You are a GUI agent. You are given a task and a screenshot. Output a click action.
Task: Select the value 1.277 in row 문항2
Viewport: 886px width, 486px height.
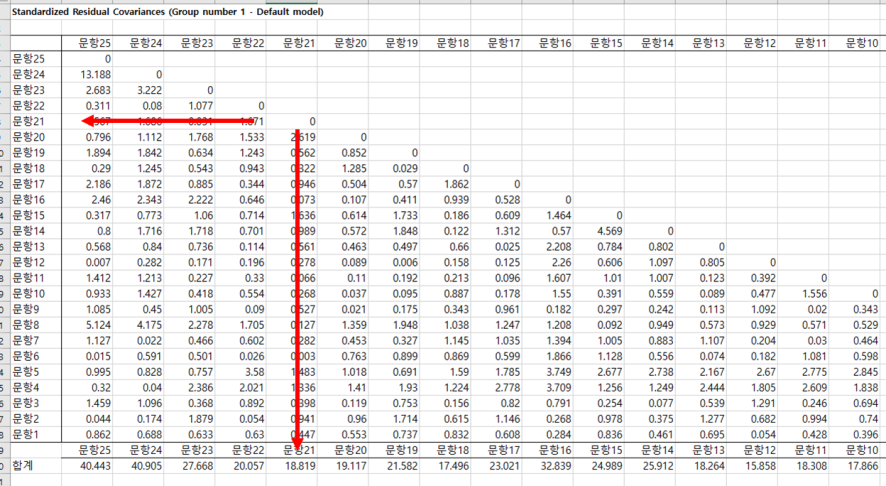[712, 419]
